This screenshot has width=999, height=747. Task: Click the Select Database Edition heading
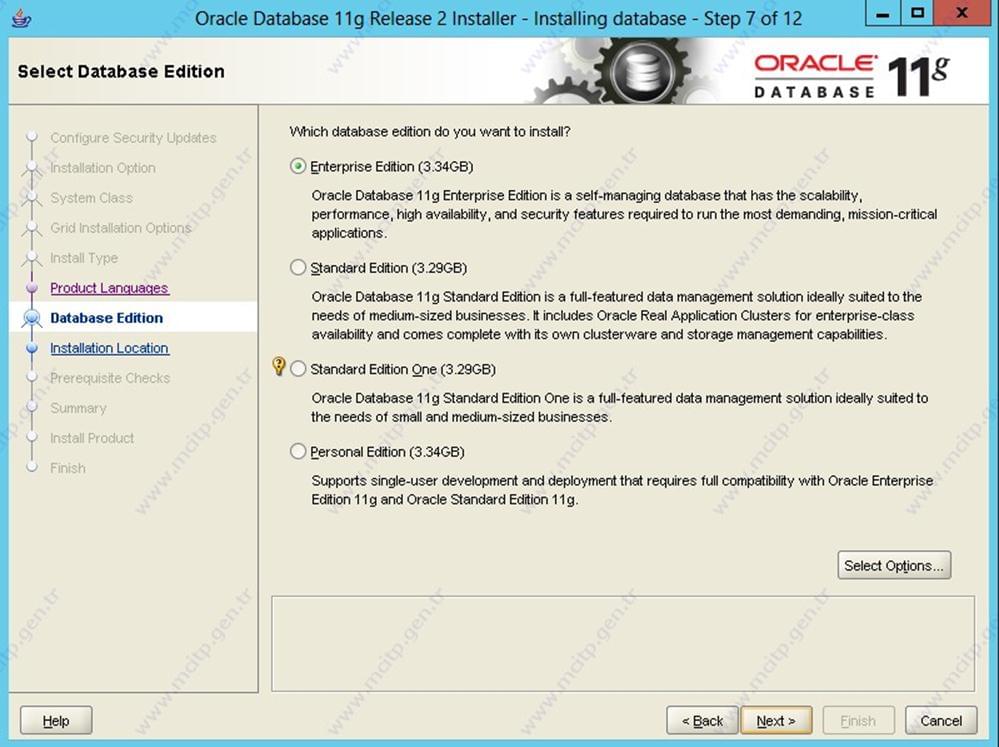click(121, 71)
